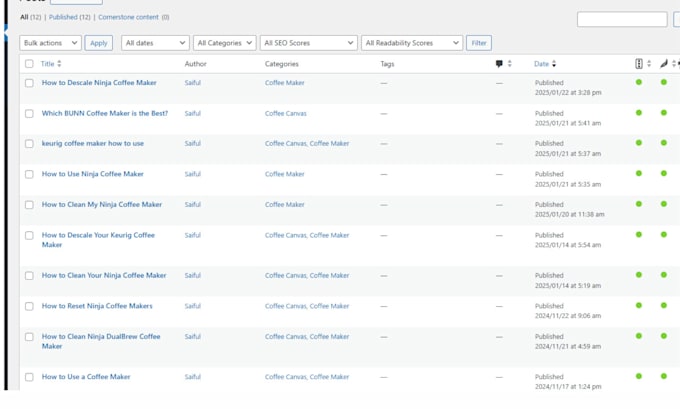Check the How to Clean Your Ninja row

(x=29, y=276)
